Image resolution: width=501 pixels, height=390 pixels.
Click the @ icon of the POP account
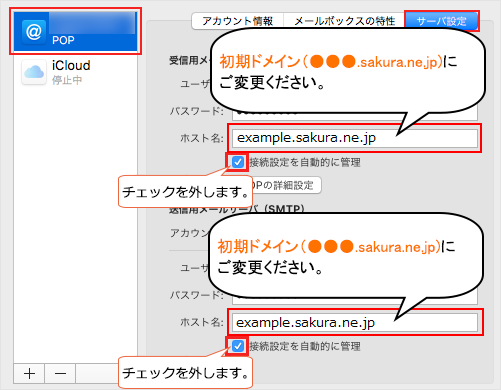[34, 32]
